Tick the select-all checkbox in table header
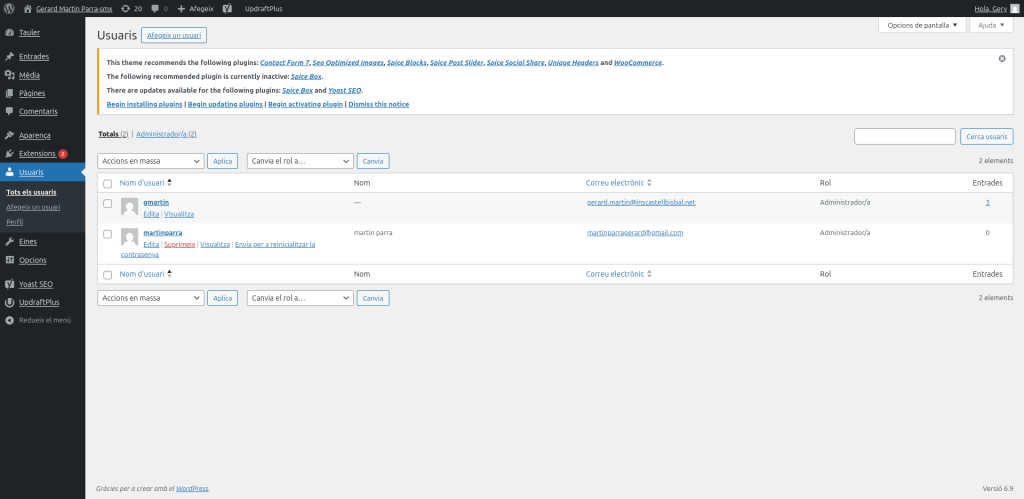Screen dimensions: 1024x499 pos(108,183)
